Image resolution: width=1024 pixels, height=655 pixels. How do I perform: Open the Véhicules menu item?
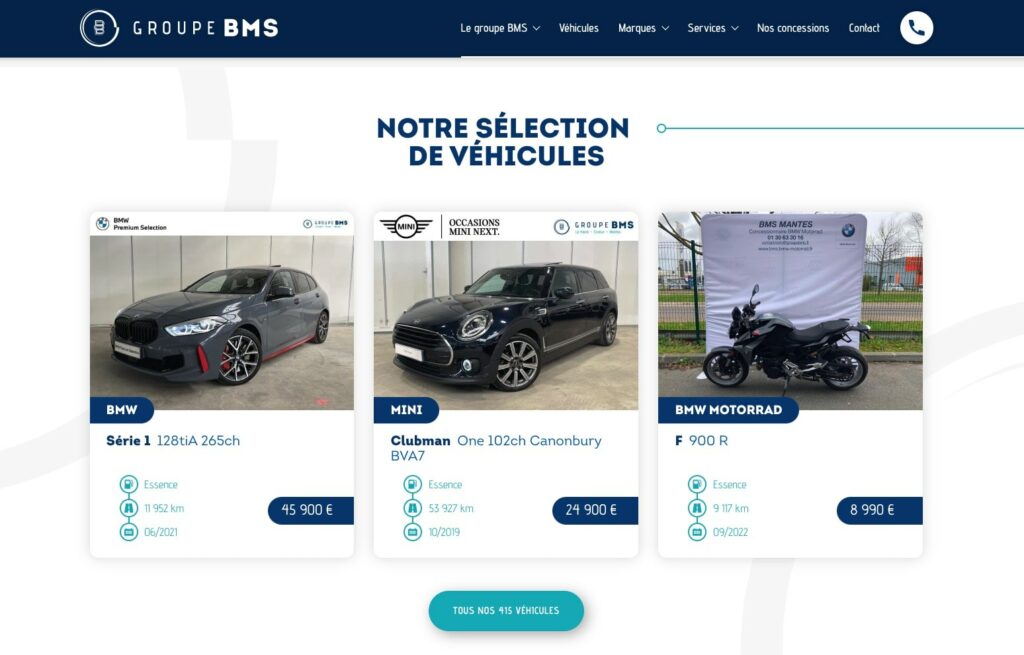[579, 28]
